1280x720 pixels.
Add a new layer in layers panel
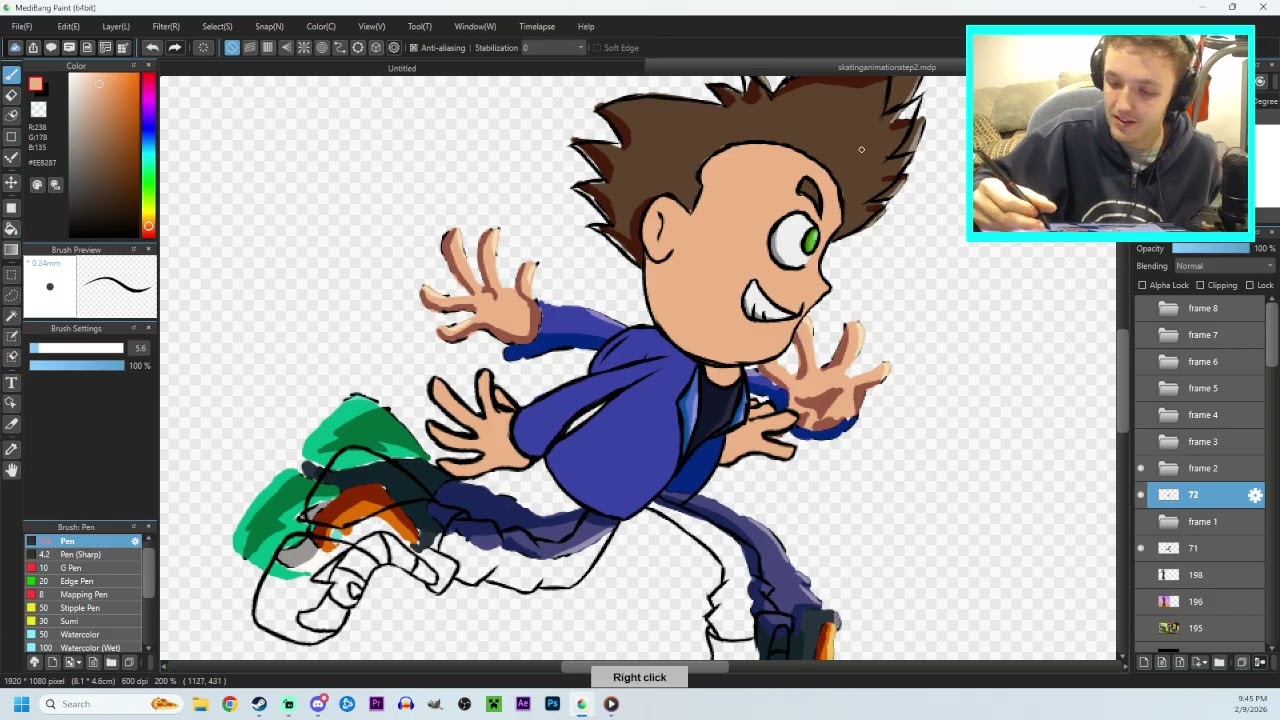tap(1144, 662)
